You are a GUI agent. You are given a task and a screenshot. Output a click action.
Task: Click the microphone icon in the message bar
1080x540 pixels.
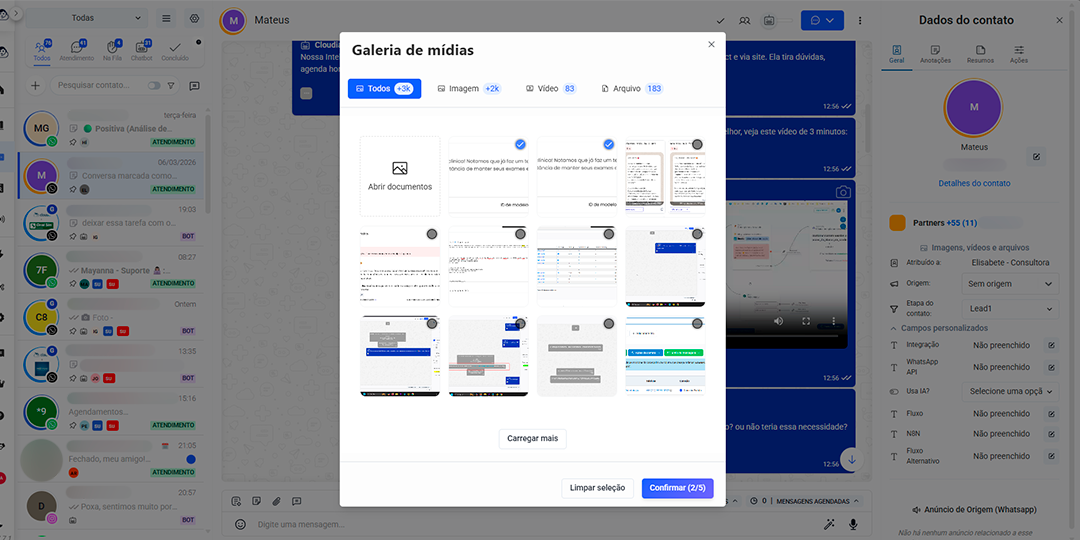853,524
